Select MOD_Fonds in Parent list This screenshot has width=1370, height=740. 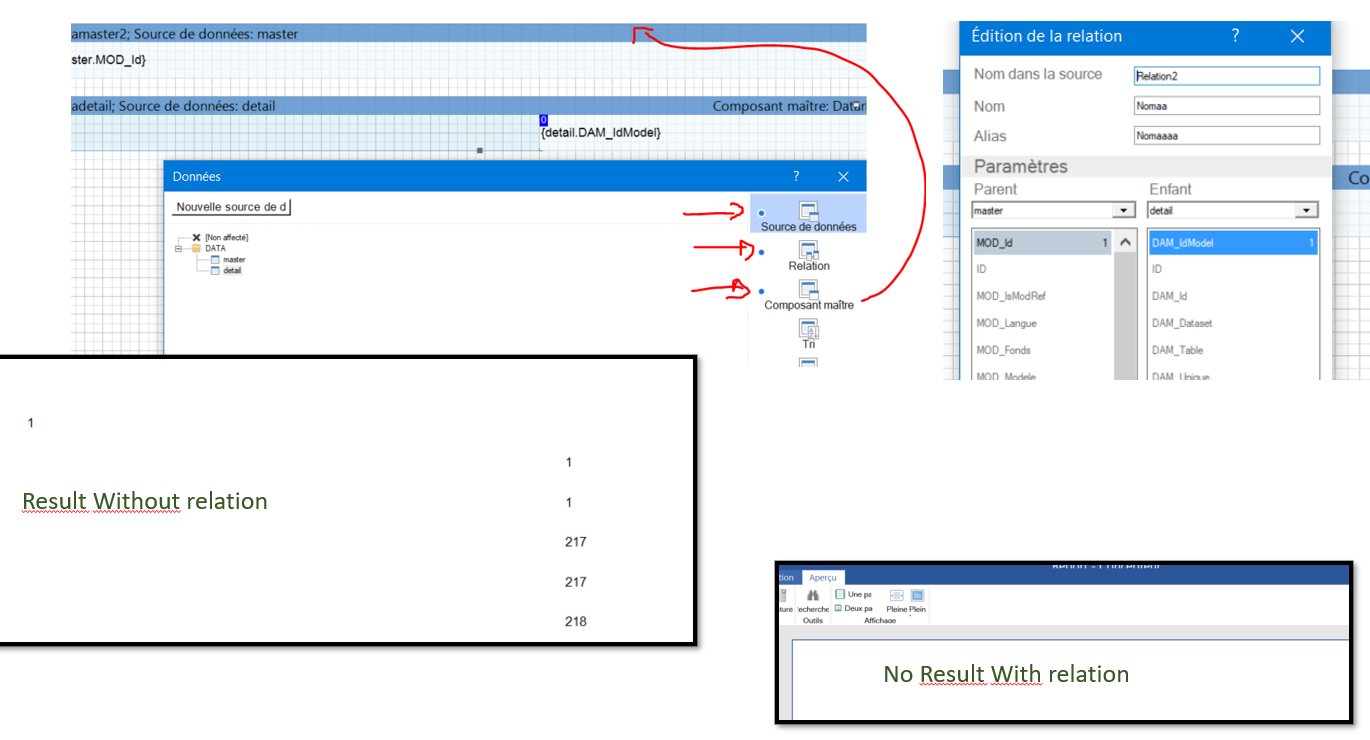pyautogui.click(x=1042, y=350)
